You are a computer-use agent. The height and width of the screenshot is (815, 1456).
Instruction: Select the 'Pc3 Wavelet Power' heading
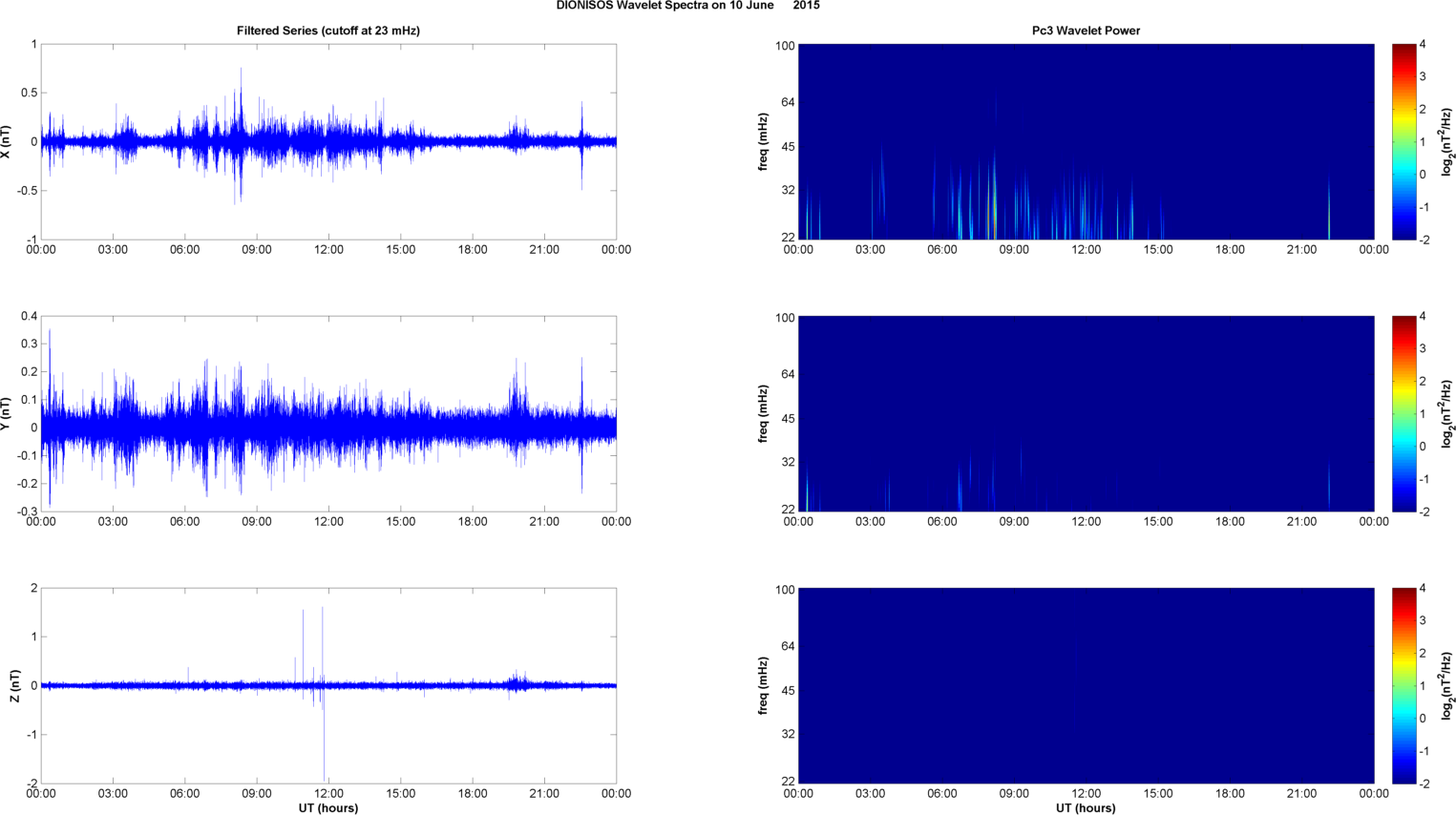[x=1086, y=31]
